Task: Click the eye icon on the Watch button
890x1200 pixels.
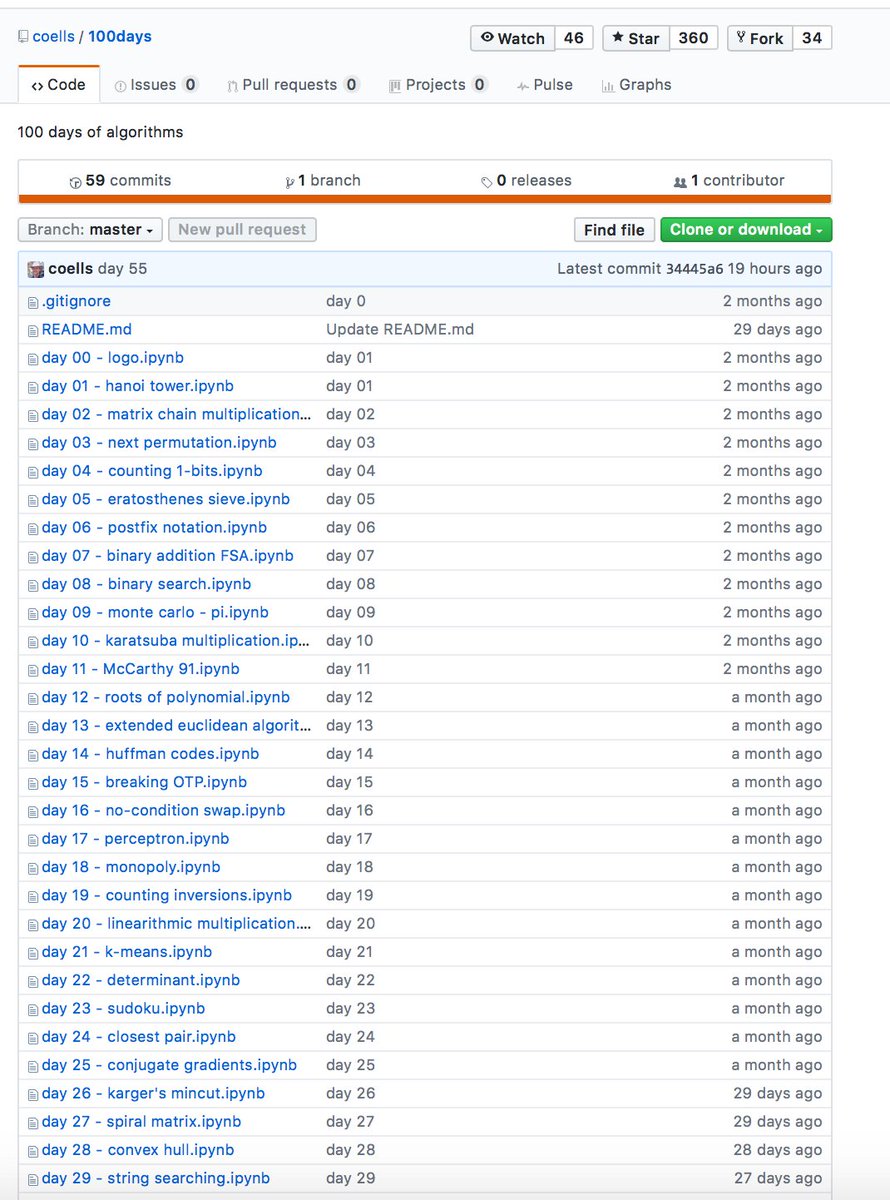Action: (x=487, y=38)
